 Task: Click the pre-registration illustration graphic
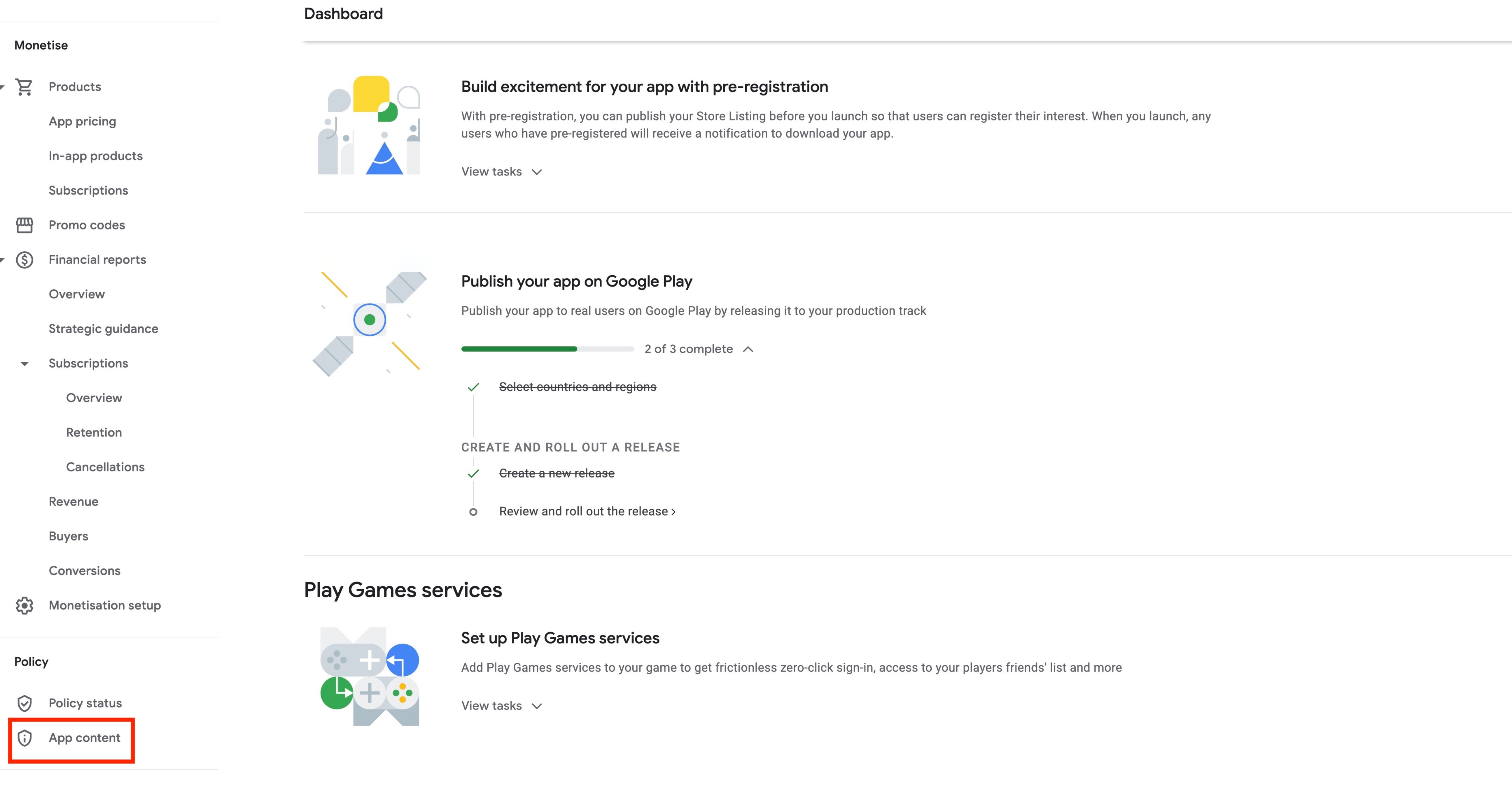click(369, 125)
